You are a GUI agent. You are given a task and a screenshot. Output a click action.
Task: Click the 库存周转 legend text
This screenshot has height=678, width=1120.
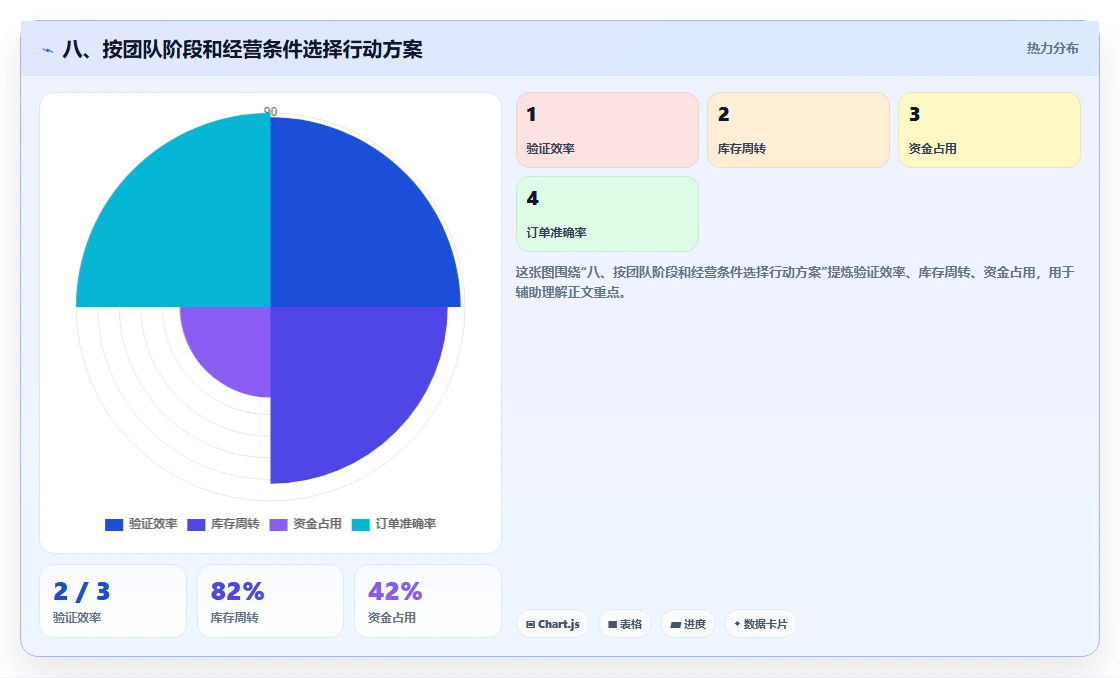[x=235, y=524]
